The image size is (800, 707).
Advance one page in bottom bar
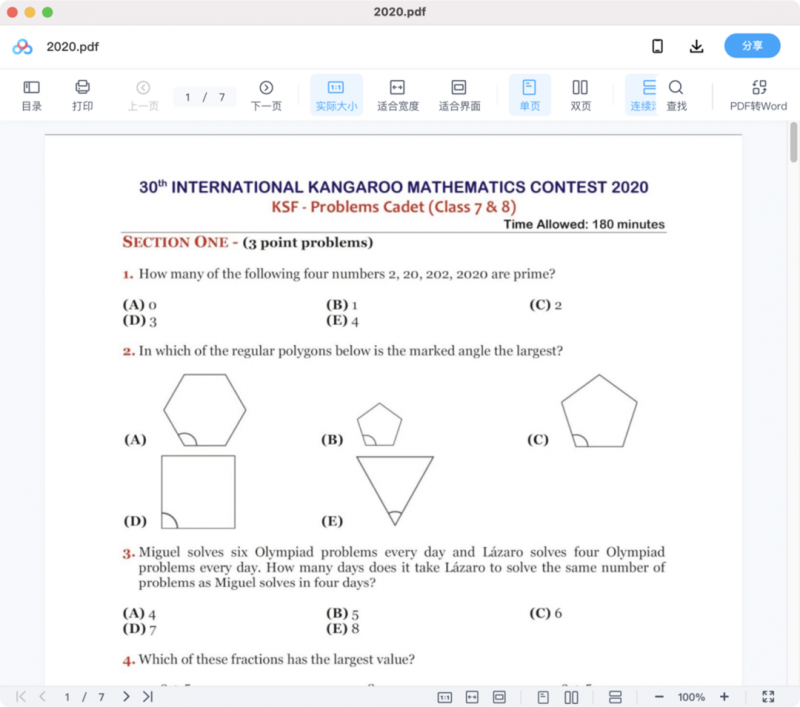pos(126,696)
